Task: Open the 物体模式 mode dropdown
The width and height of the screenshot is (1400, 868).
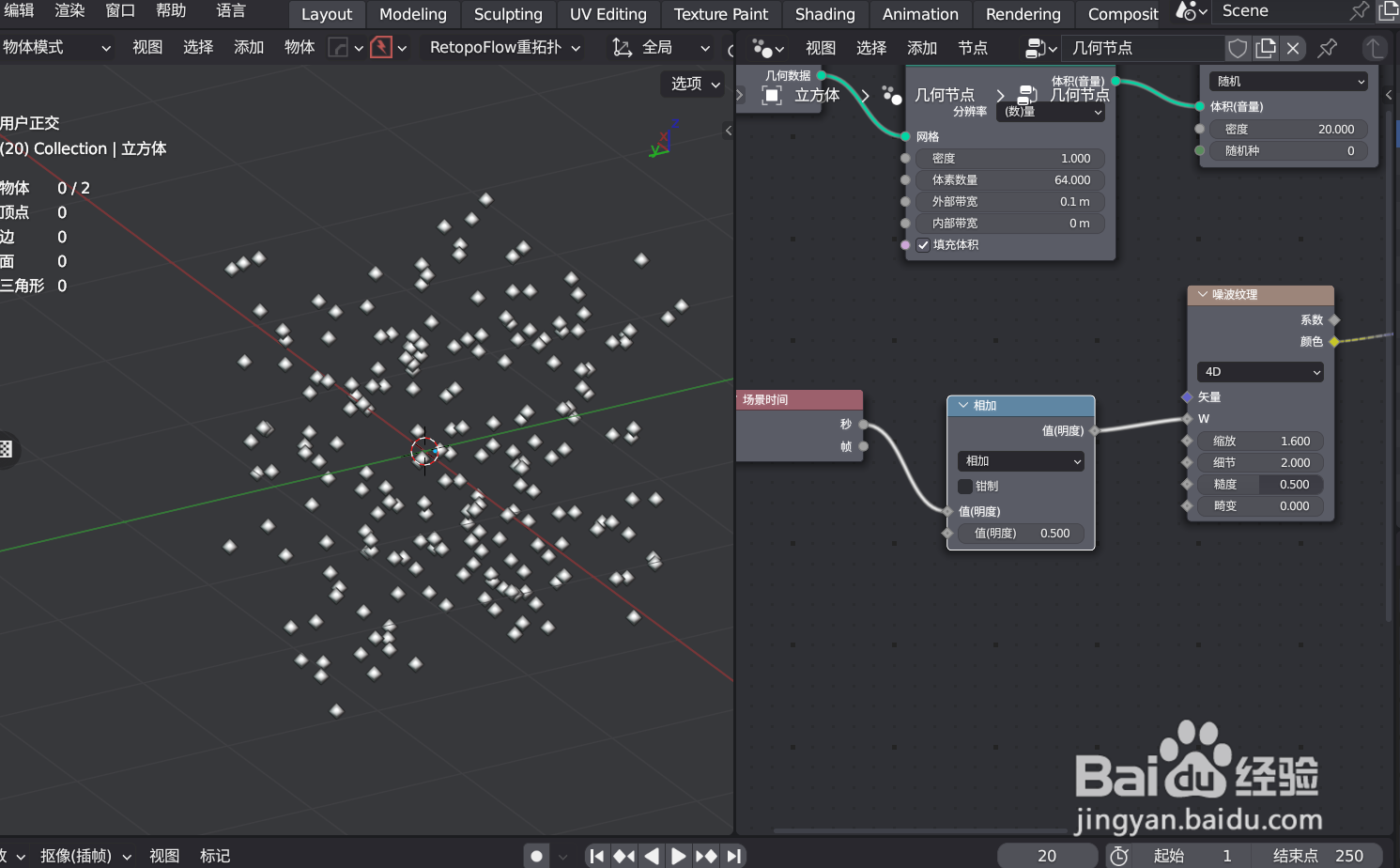Action: (x=56, y=47)
